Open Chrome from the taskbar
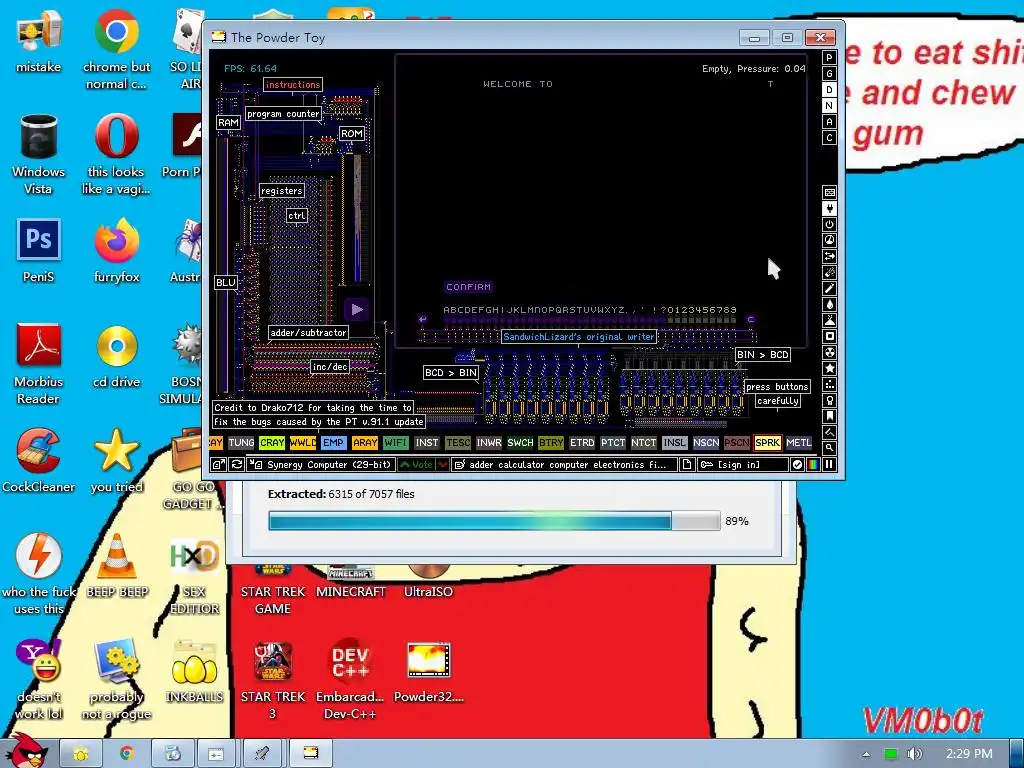Image resolution: width=1024 pixels, height=768 pixels. [x=127, y=754]
